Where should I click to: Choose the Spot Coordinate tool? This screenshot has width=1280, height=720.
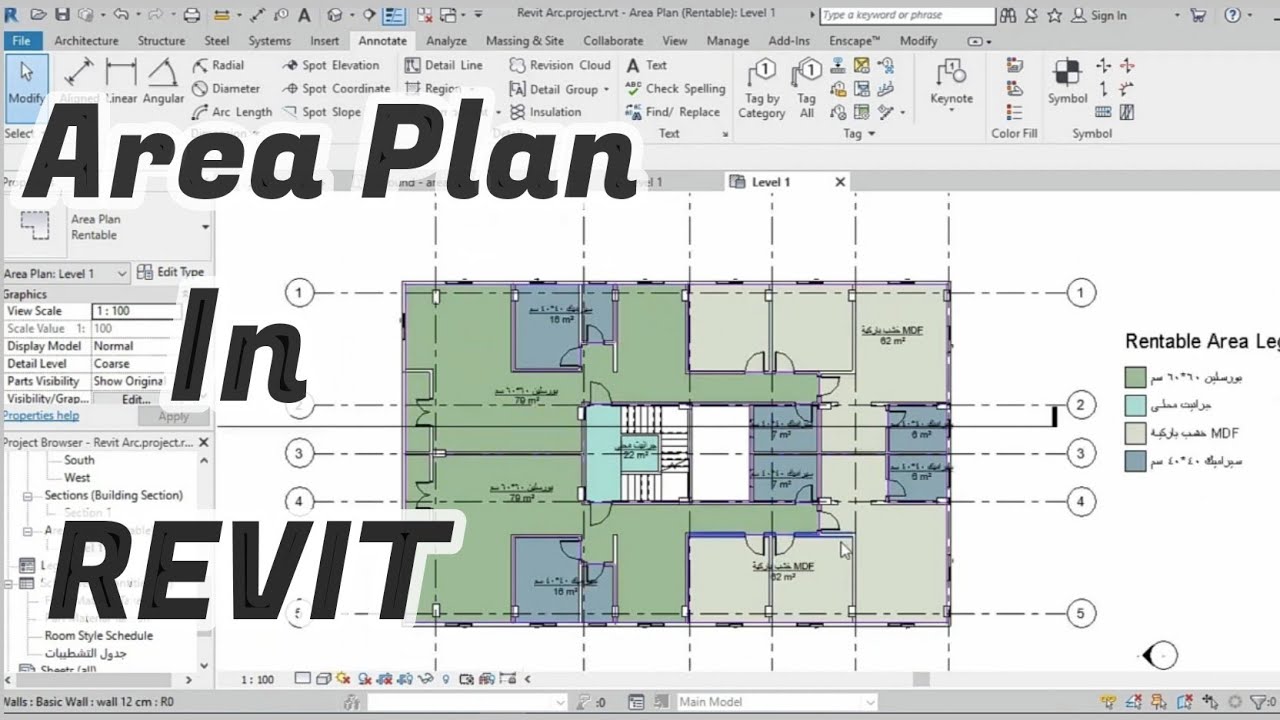336,88
